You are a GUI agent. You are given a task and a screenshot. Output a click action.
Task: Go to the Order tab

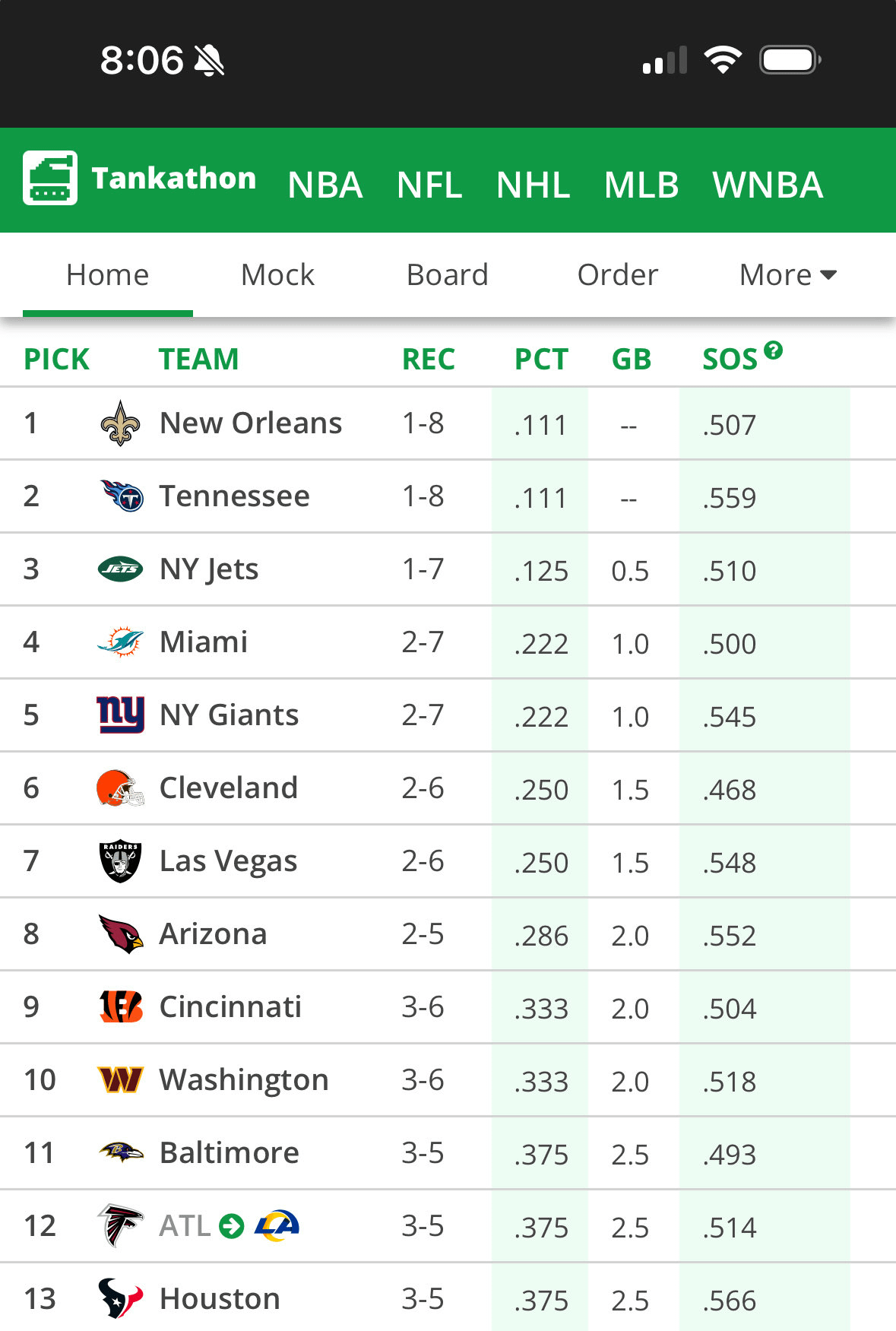pyautogui.click(x=617, y=275)
